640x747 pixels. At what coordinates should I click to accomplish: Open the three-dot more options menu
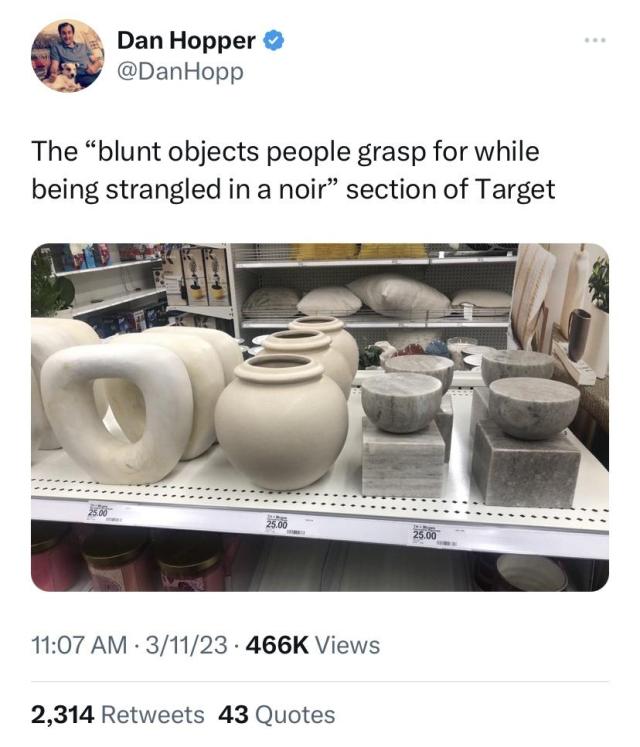(x=595, y=41)
